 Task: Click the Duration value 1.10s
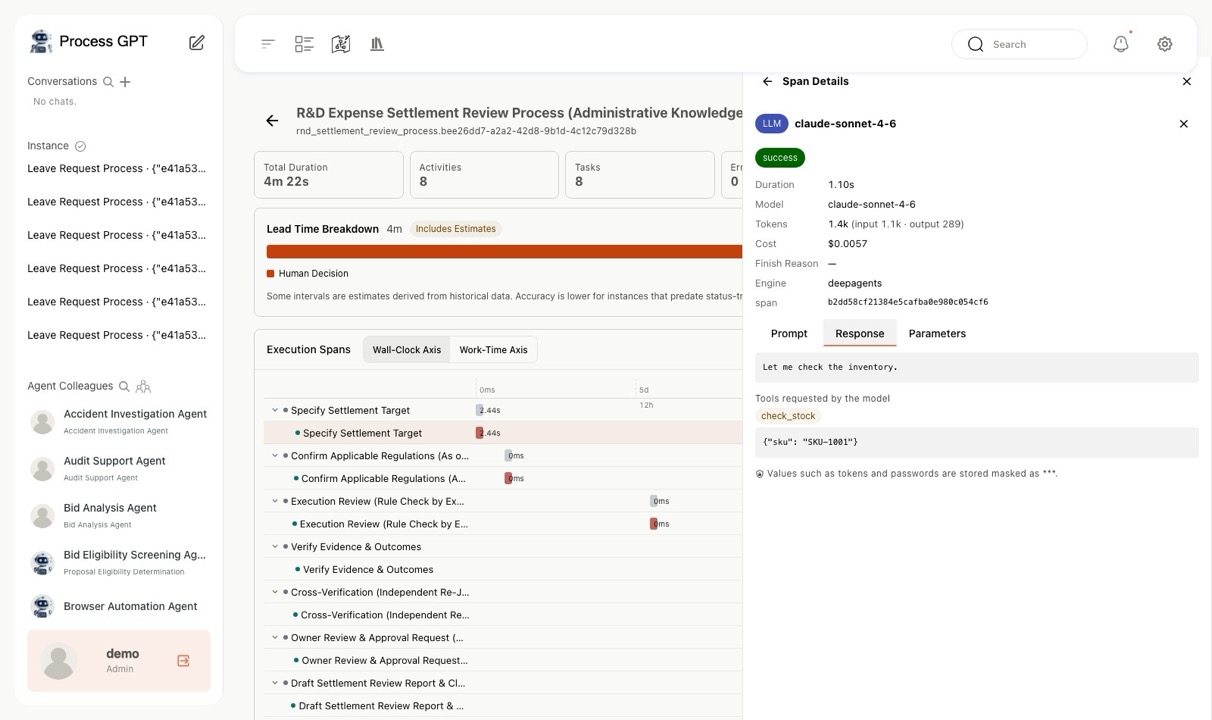(x=841, y=185)
